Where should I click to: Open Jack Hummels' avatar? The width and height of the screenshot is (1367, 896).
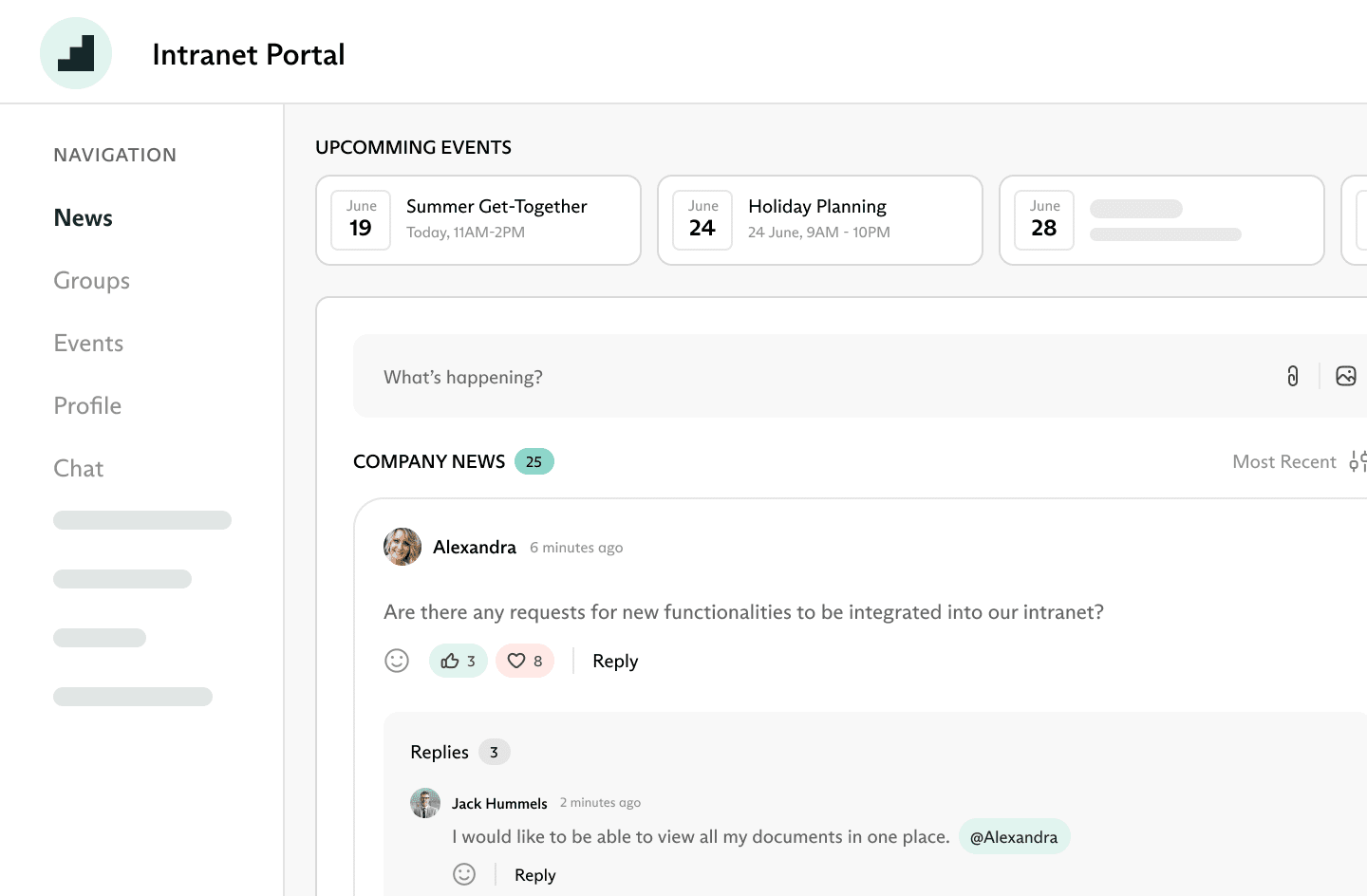coord(425,803)
